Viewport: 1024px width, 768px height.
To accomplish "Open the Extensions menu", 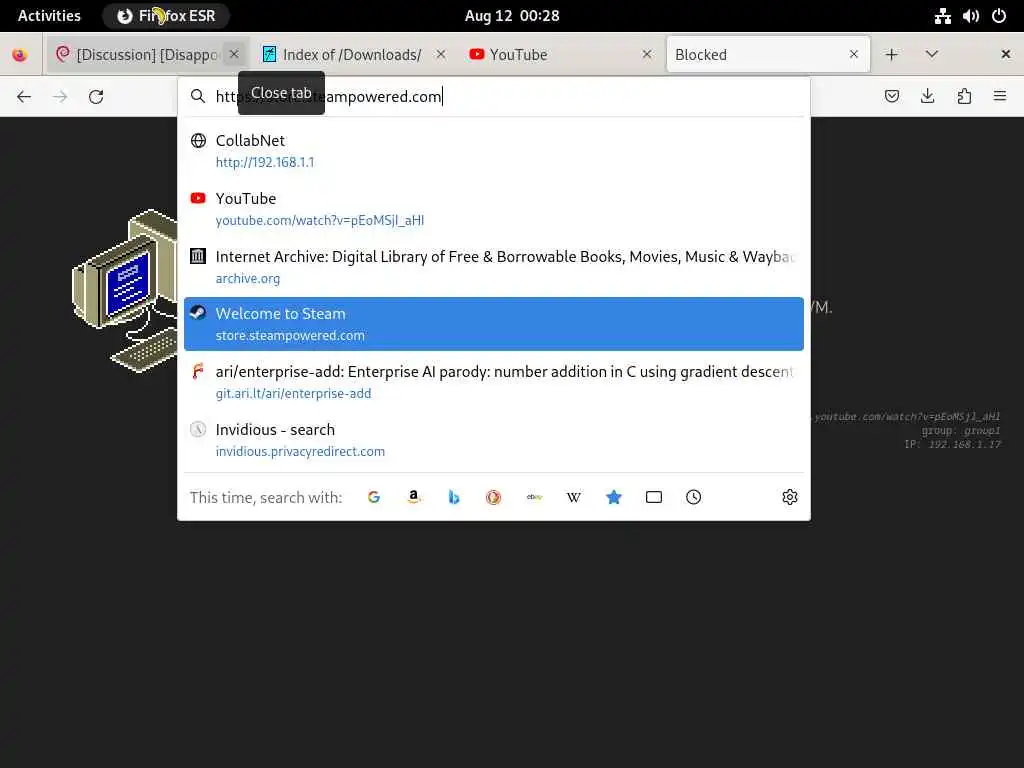I will (x=964, y=97).
